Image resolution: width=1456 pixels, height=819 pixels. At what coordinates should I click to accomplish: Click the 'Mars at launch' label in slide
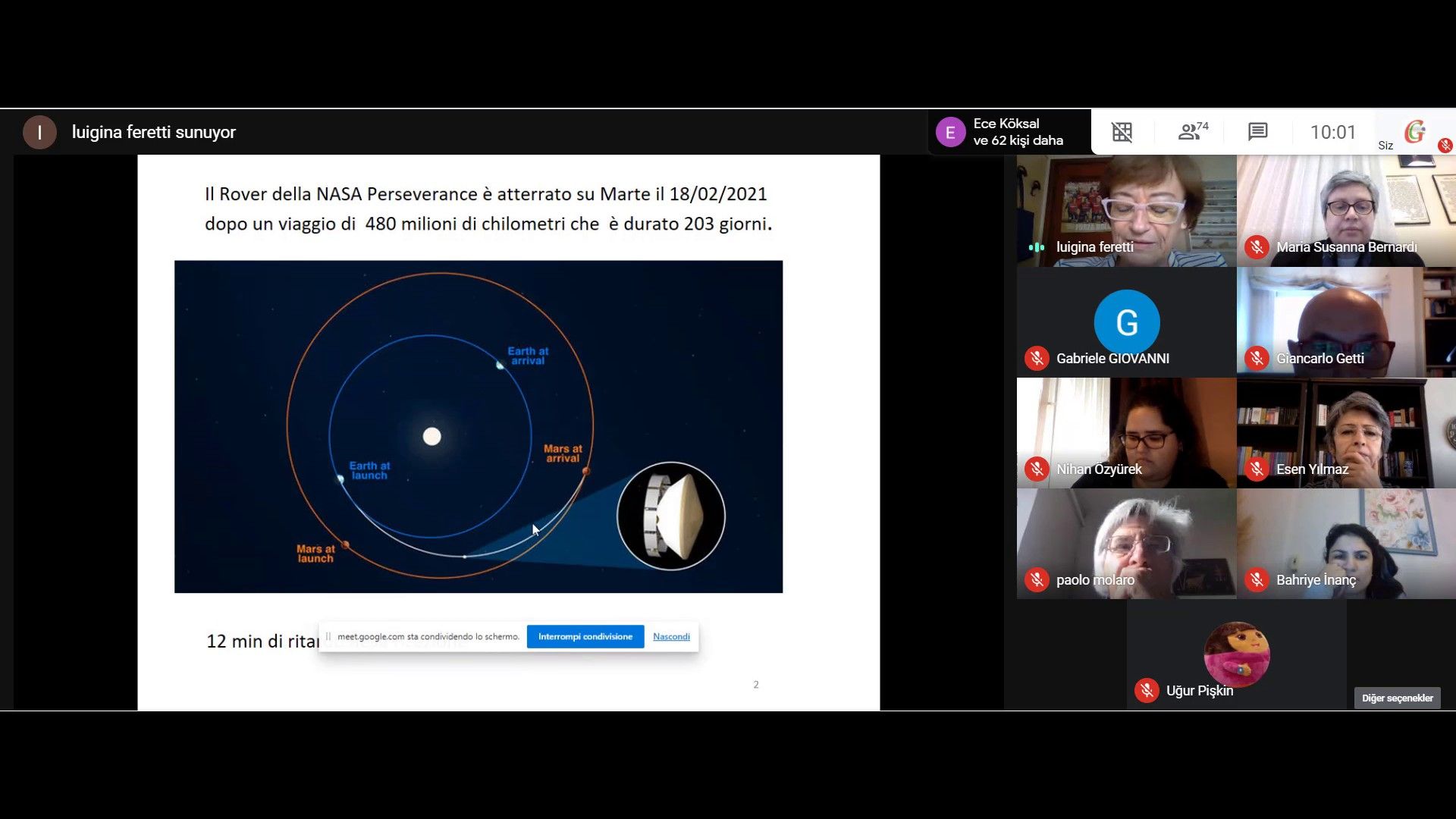pos(315,554)
